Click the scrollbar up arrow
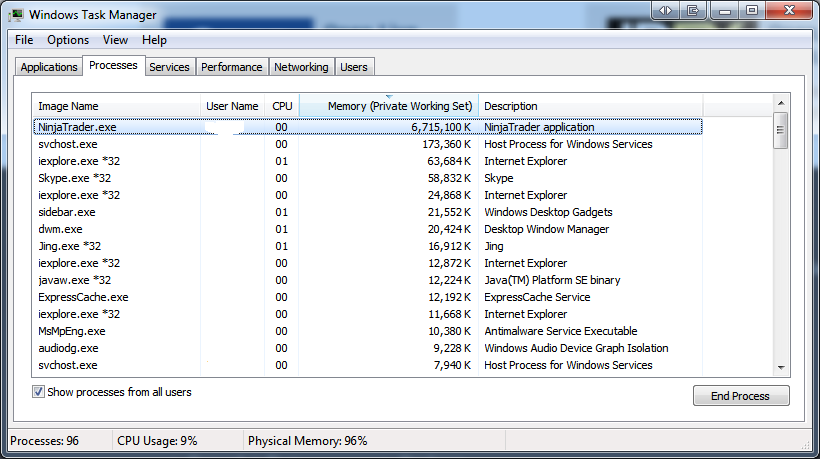820x459 pixels. tap(781, 103)
